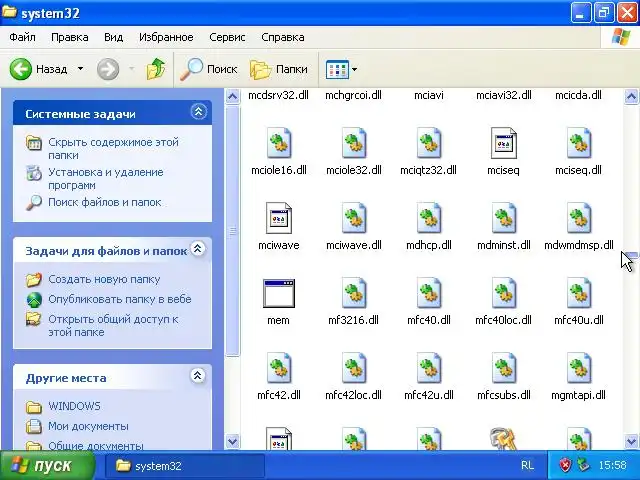Select the mciseq driver file icon
The width and height of the screenshot is (640, 480).
pyautogui.click(x=503, y=143)
